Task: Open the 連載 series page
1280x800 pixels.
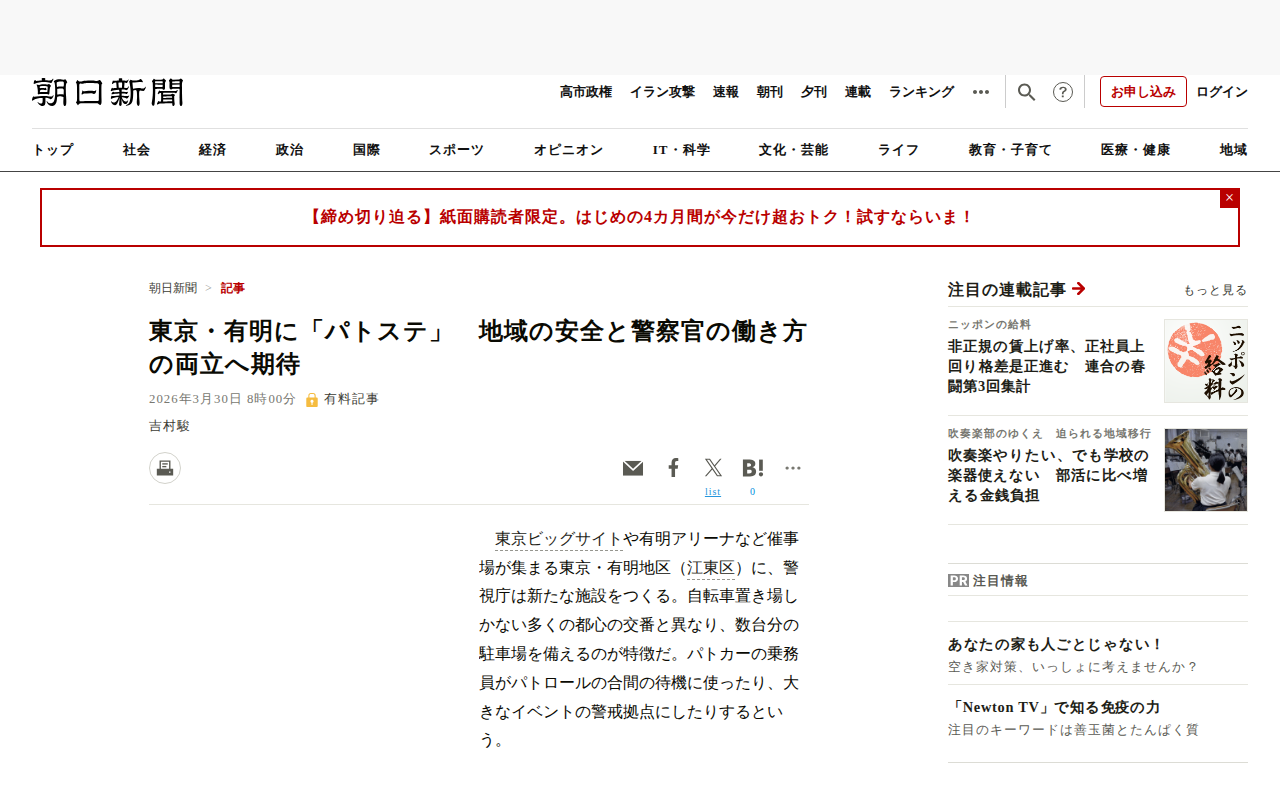Action: [x=858, y=92]
